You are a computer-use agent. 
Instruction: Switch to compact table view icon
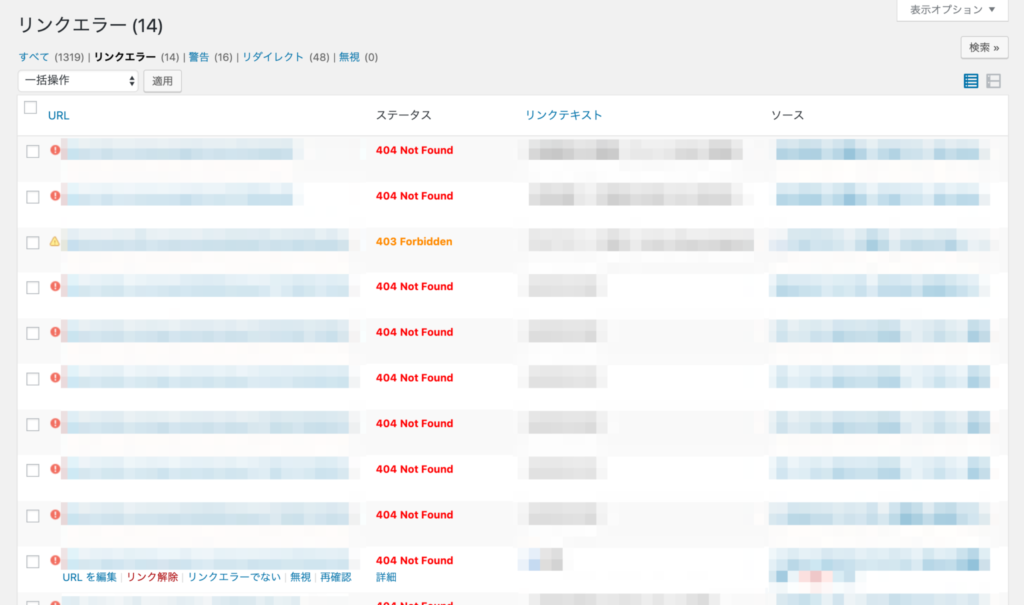coord(971,81)
